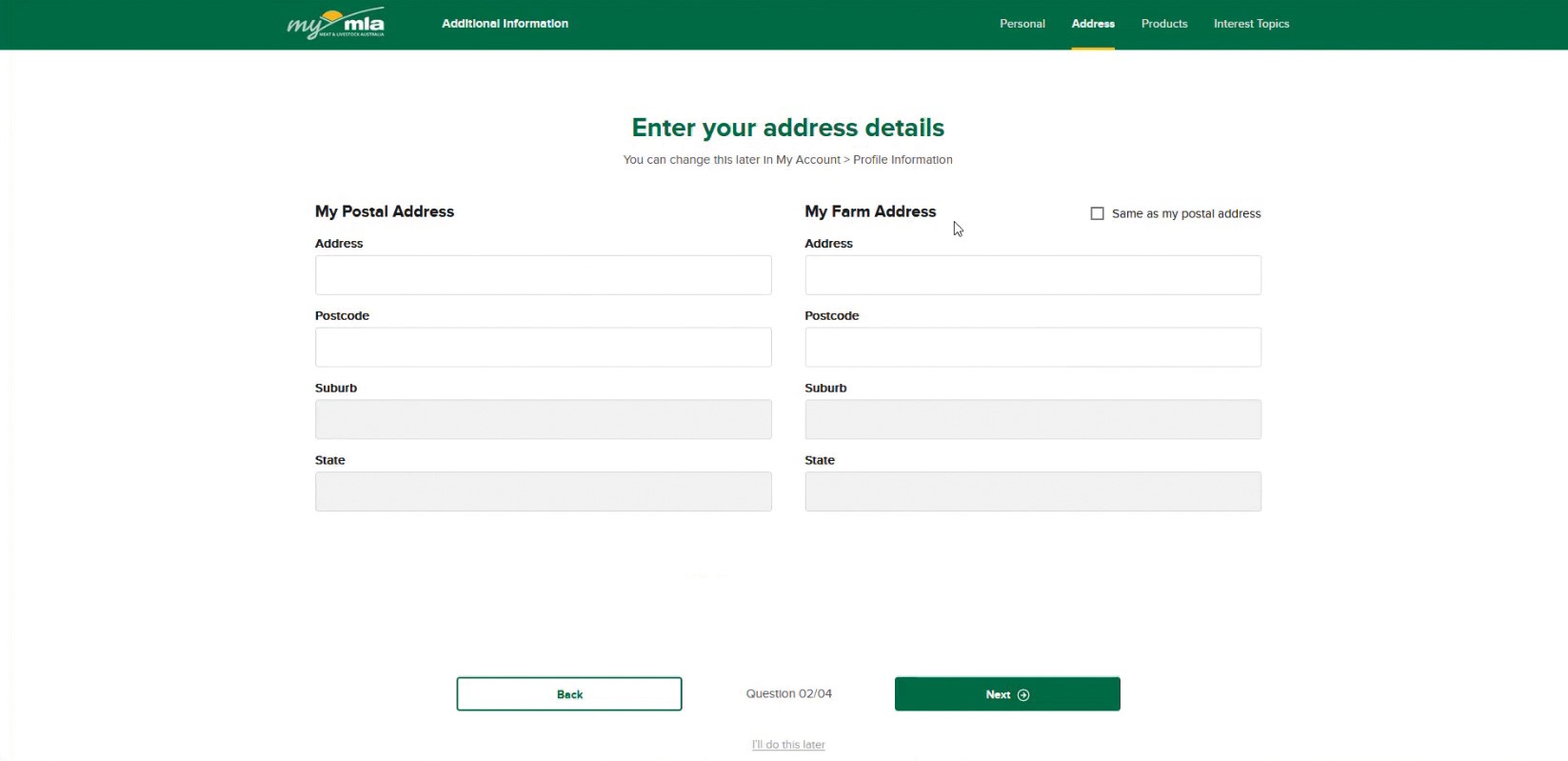Click the My Farm Address heading
1568x761 pixels.
(x=869, y=211)
